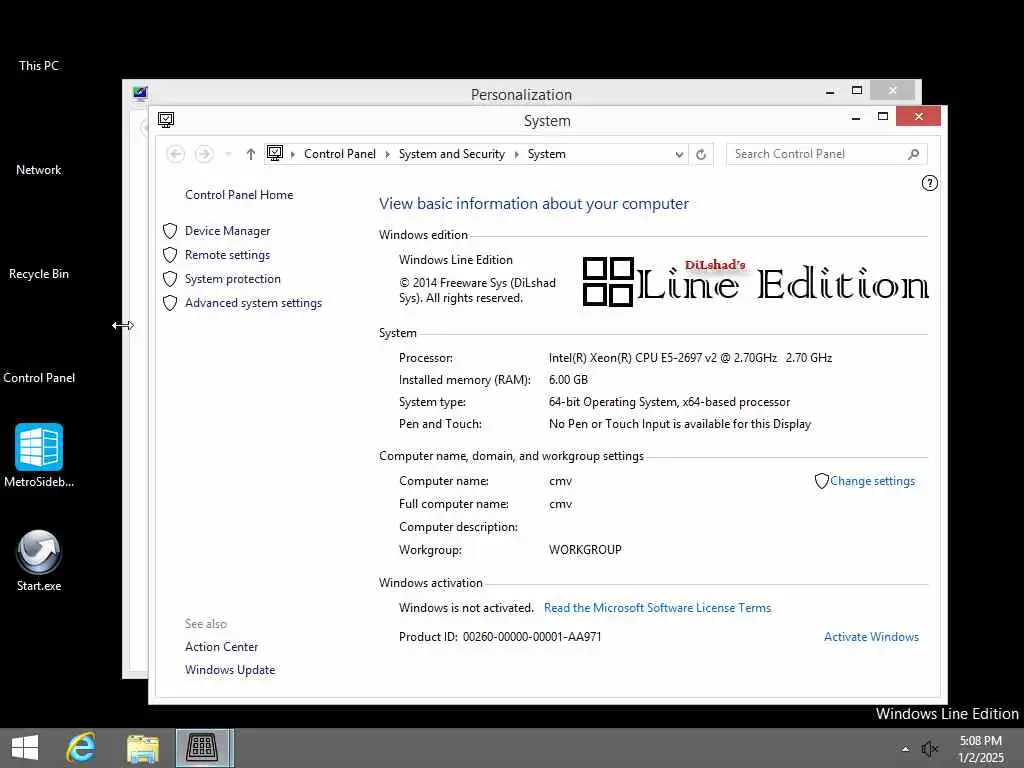This screenshot has height=768, width=1024.
Task: Open Advanced system settings link
Action: coord(253,303)
